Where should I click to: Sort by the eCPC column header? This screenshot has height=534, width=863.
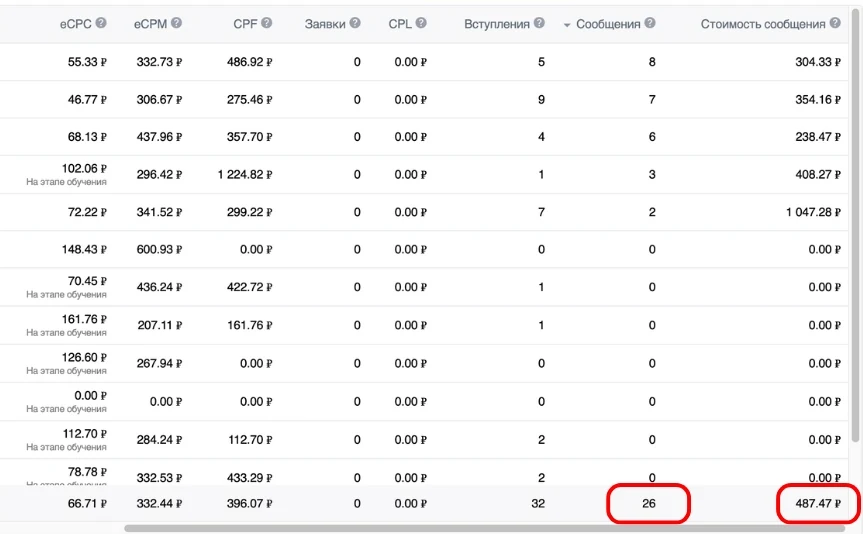(76, 24)
